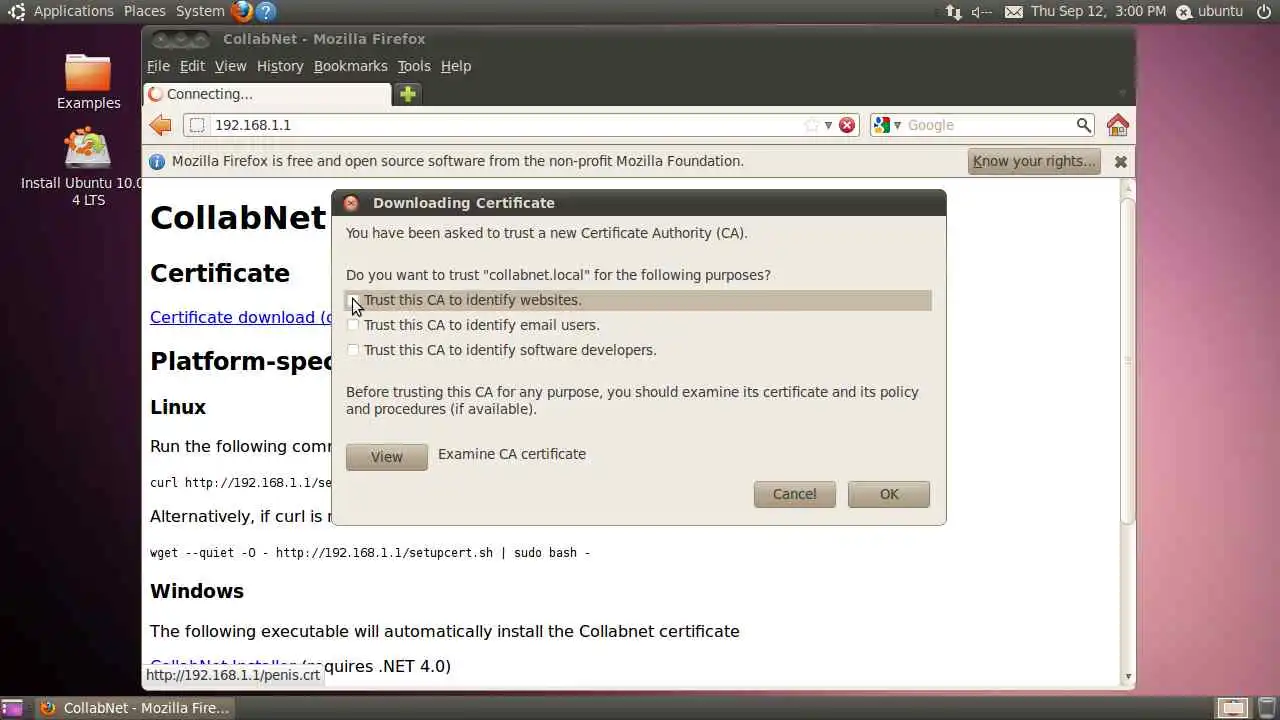The image size is (1280, 720).
Task: Click the Back arrow in Firefox toolbar
Action: pos(160,125)
